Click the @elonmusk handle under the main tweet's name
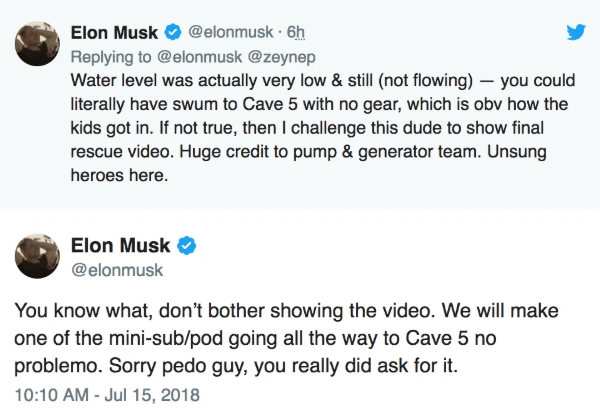The width and height of the screenshot is (600, 411). pos(116,270)
